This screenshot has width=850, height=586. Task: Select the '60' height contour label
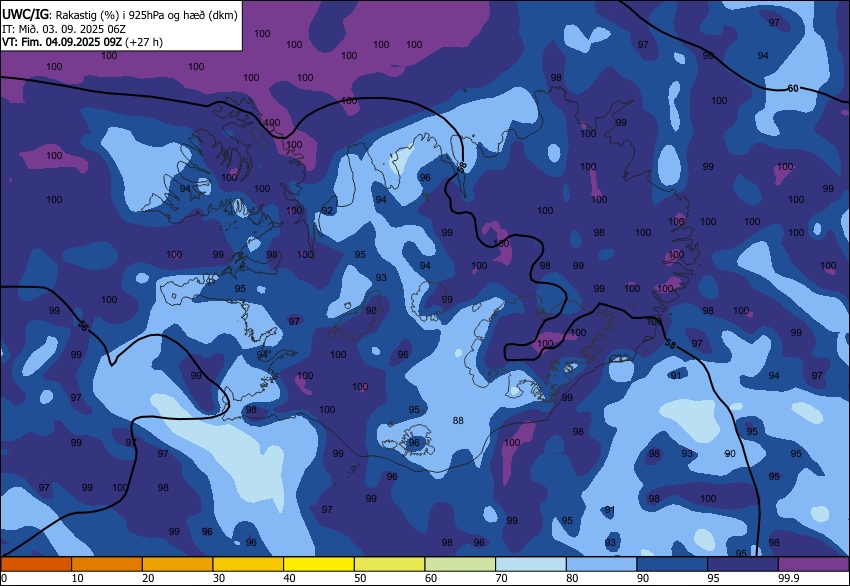(x=793, y=88)
